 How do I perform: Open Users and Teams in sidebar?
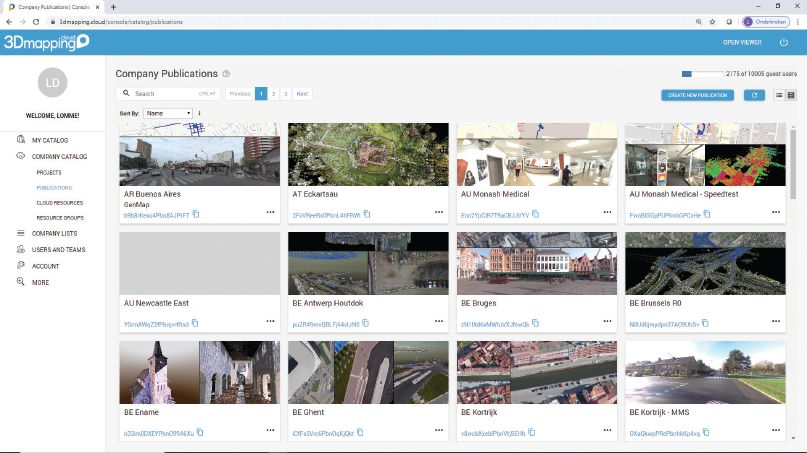tap(58, 249)
